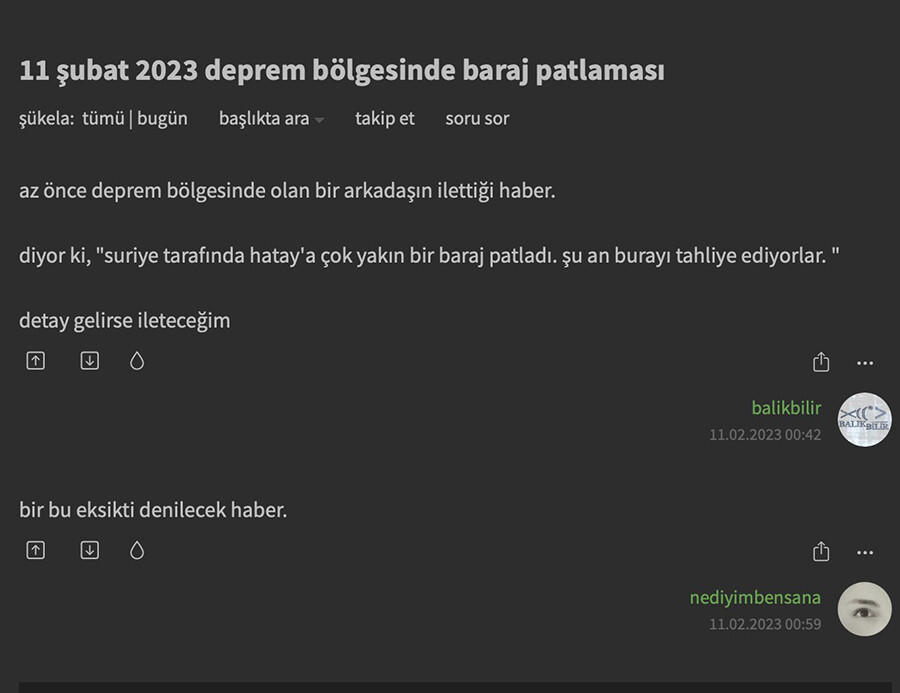Upvote the first entry with the up arrow
The height and width of the screenshot is (693, 900).
[x=34, y=360]
